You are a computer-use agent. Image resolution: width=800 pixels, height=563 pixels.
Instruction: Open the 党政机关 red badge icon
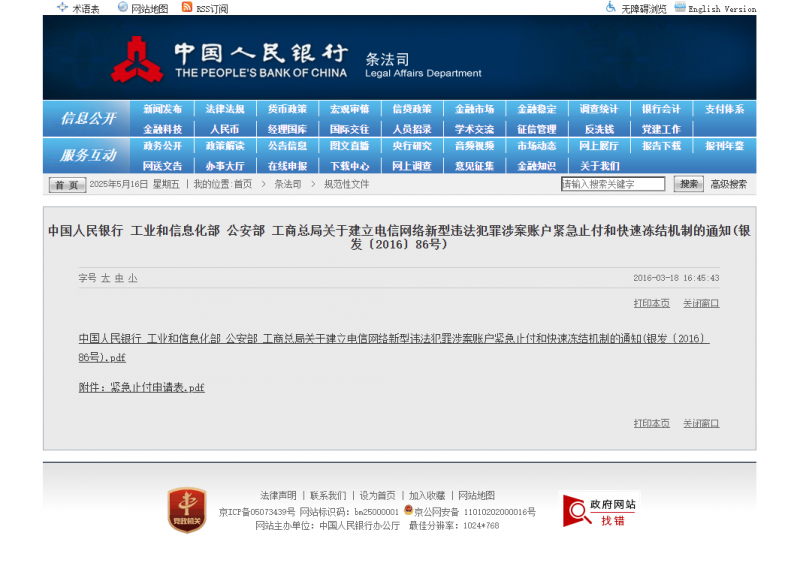pyautogui.click(x=186, y=509)
